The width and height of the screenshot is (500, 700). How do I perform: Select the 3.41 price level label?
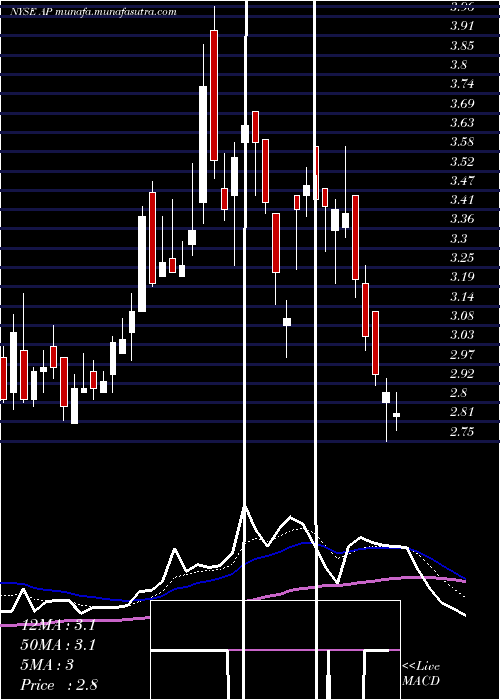pyautogui.click(x=461, y=200)
